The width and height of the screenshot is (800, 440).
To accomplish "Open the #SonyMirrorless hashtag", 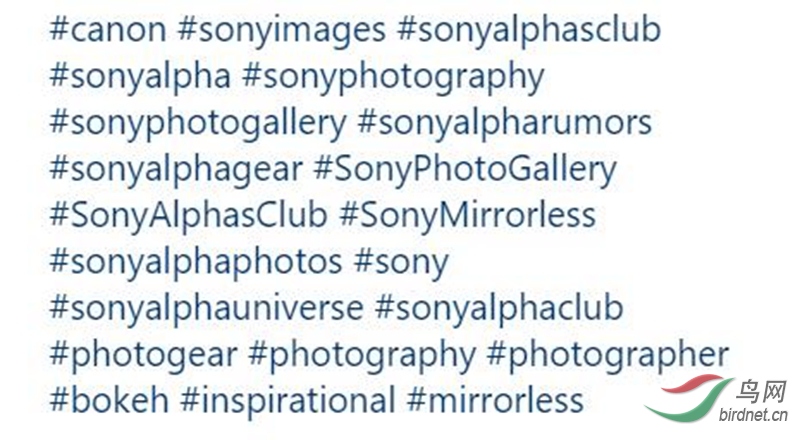I will point(467,215).
